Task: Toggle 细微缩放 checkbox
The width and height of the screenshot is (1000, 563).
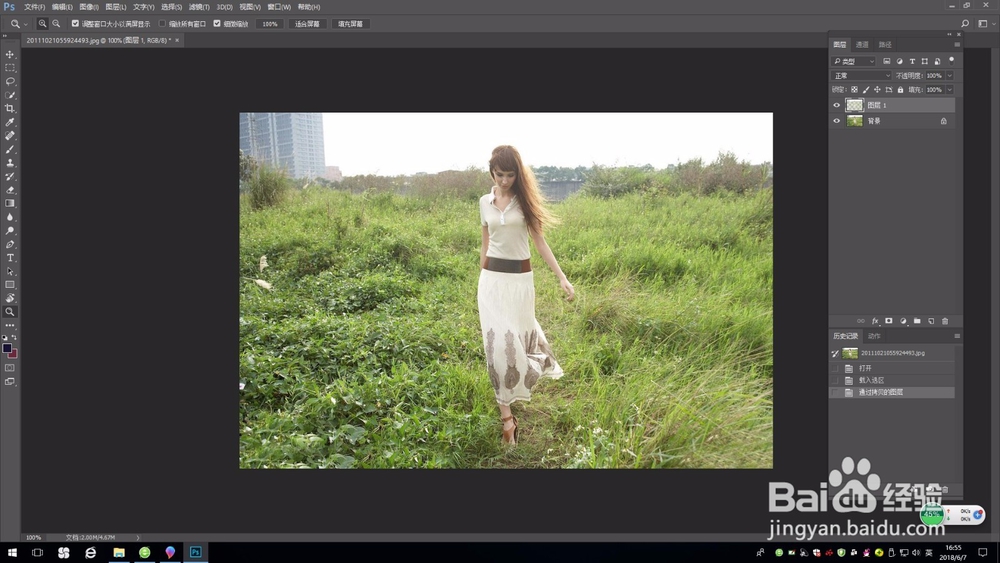Action: [217, 24]
